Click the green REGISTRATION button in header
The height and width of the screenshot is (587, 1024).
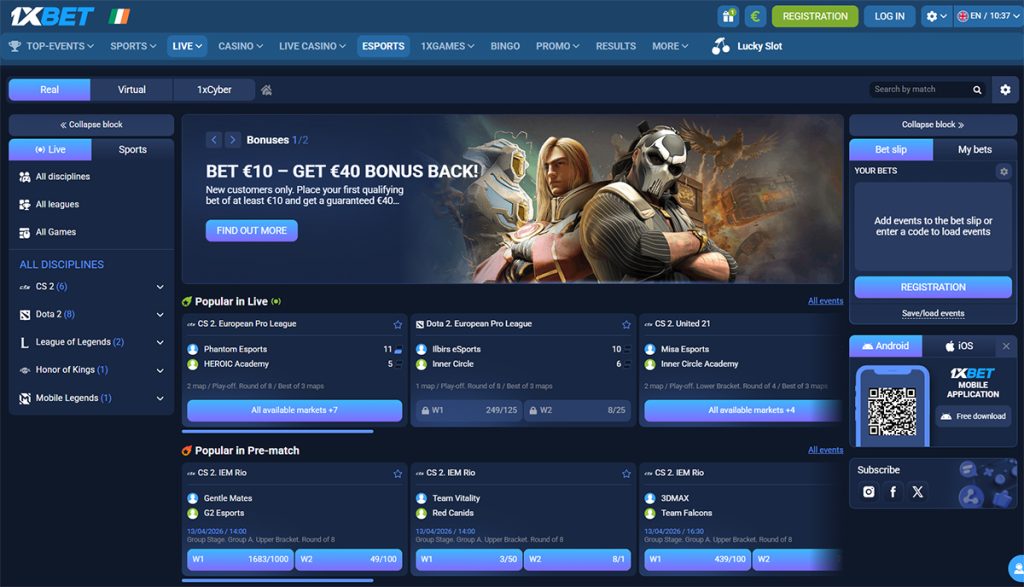[x=815, y=16]
